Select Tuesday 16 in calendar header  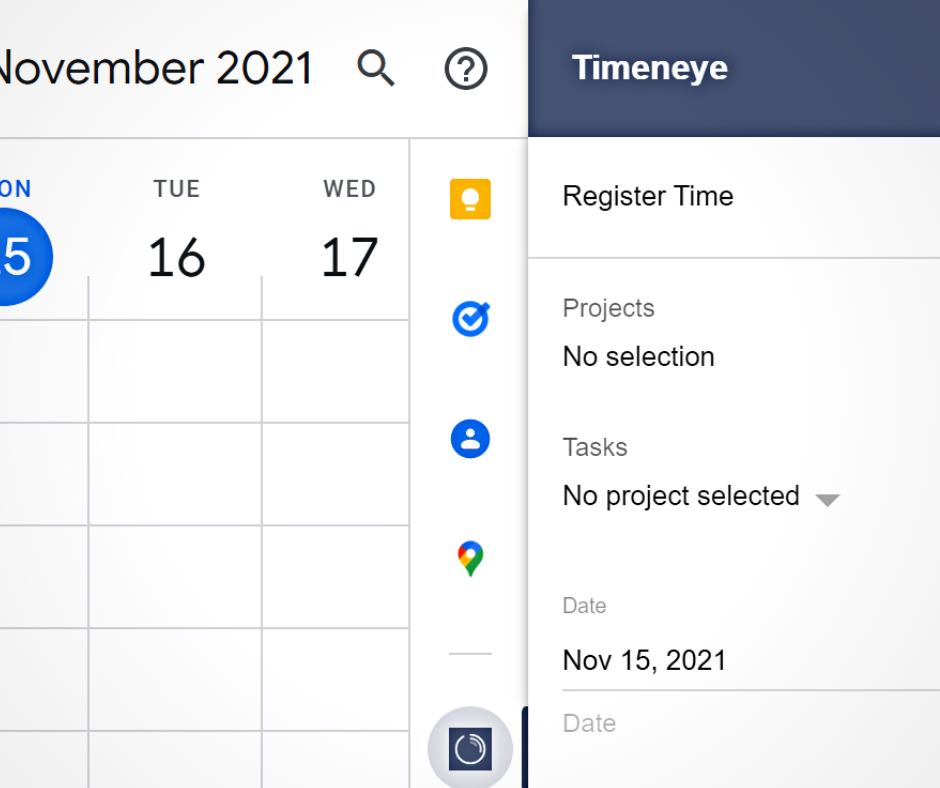click(176, 257)
